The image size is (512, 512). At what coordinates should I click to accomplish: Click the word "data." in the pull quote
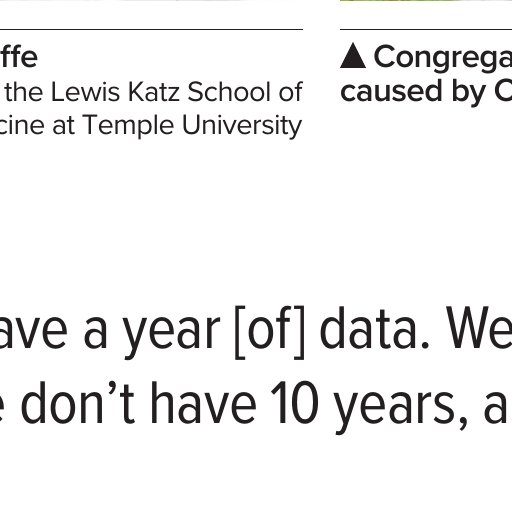click(x=374, y=328)
